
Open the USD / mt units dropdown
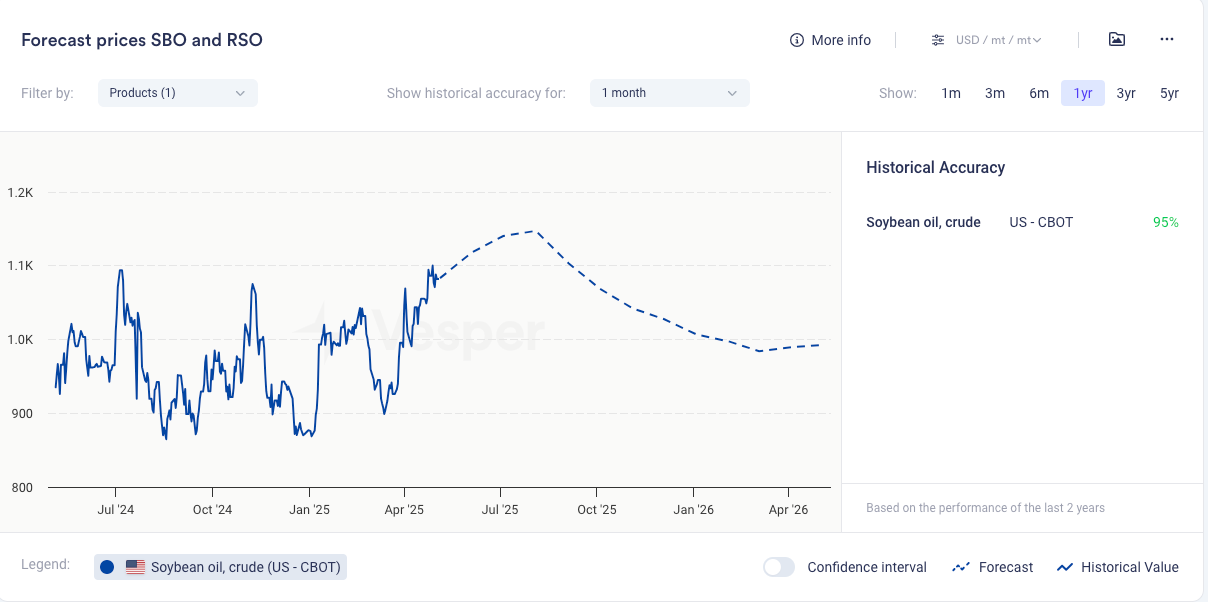[998, 40]
